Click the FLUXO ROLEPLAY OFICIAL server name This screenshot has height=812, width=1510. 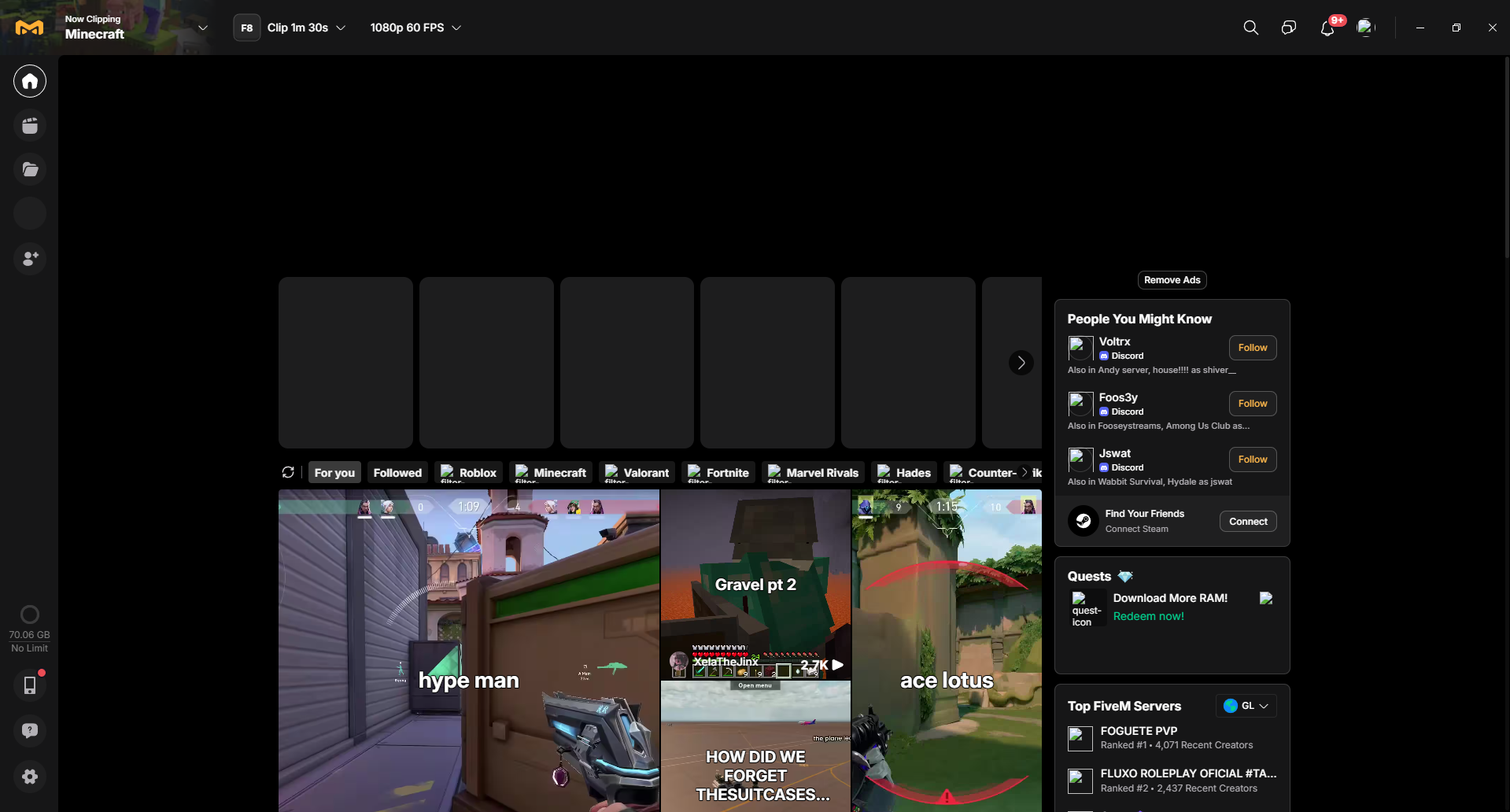pos(1188,773)
